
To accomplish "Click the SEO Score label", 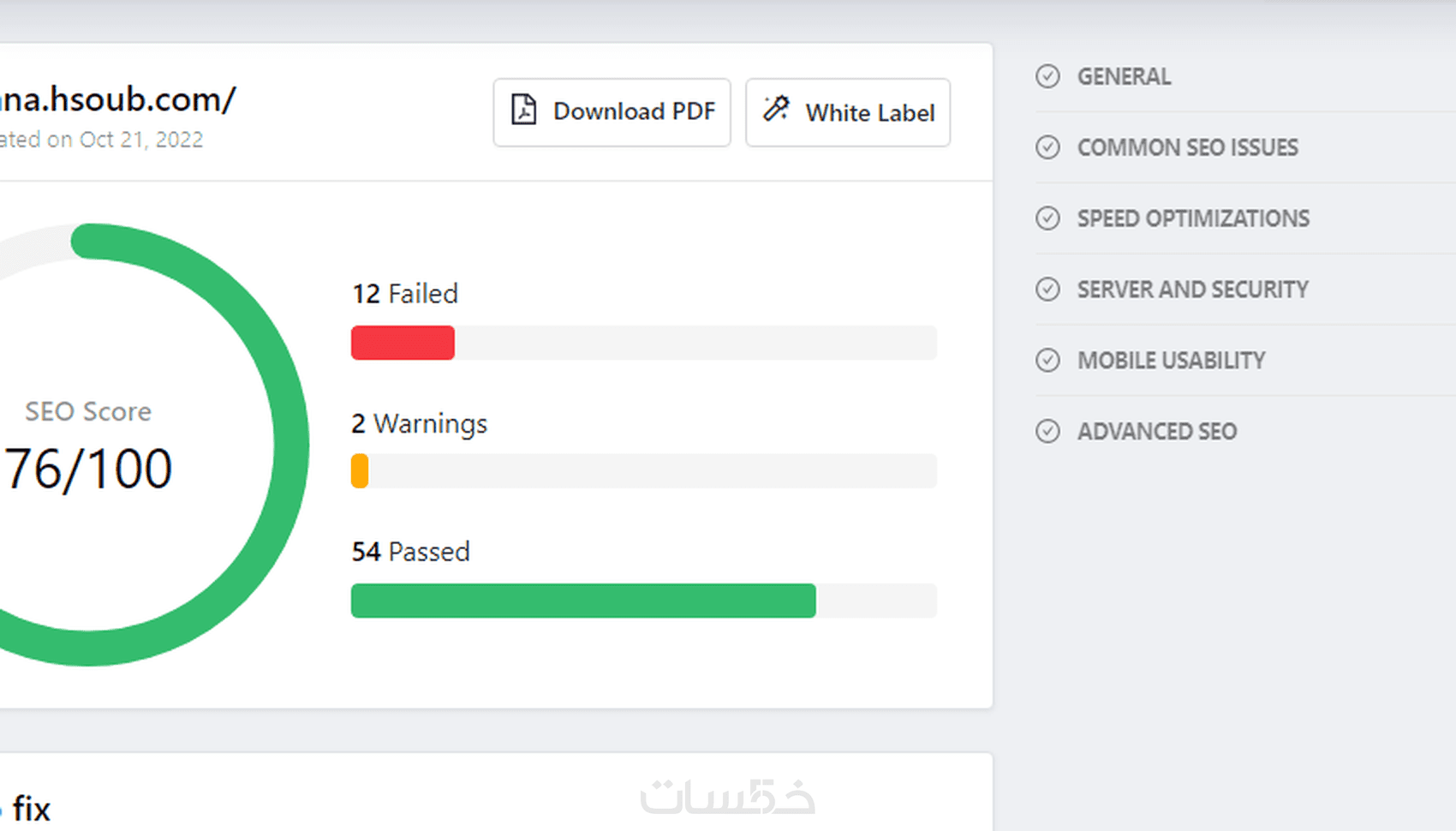I will pos(88,412).
